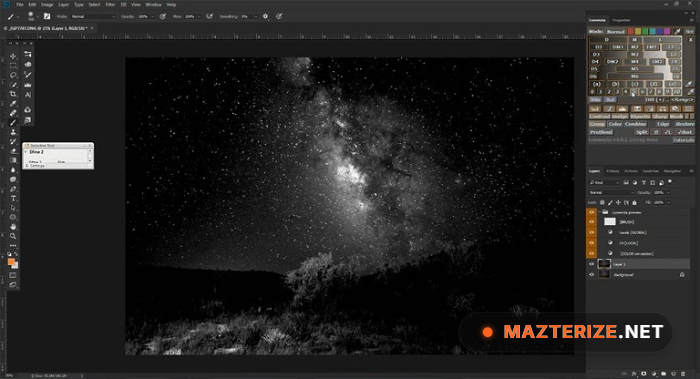This screenshot has width=700, height=379.
Task: Open the Window menu
Action: (153, 4)
